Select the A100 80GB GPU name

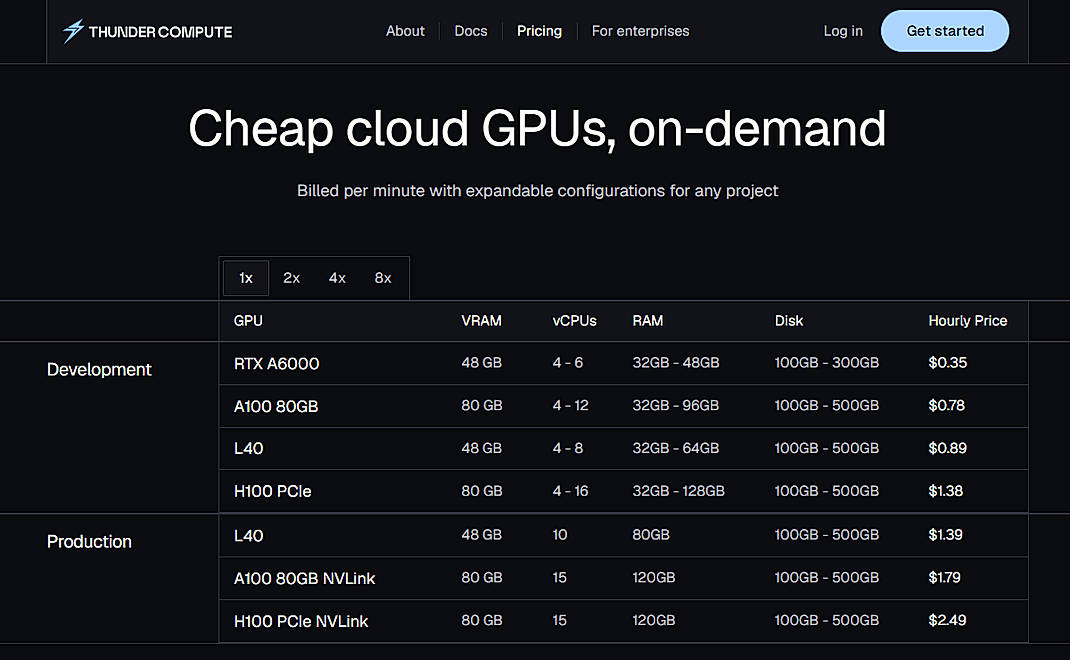pos(276,406)
